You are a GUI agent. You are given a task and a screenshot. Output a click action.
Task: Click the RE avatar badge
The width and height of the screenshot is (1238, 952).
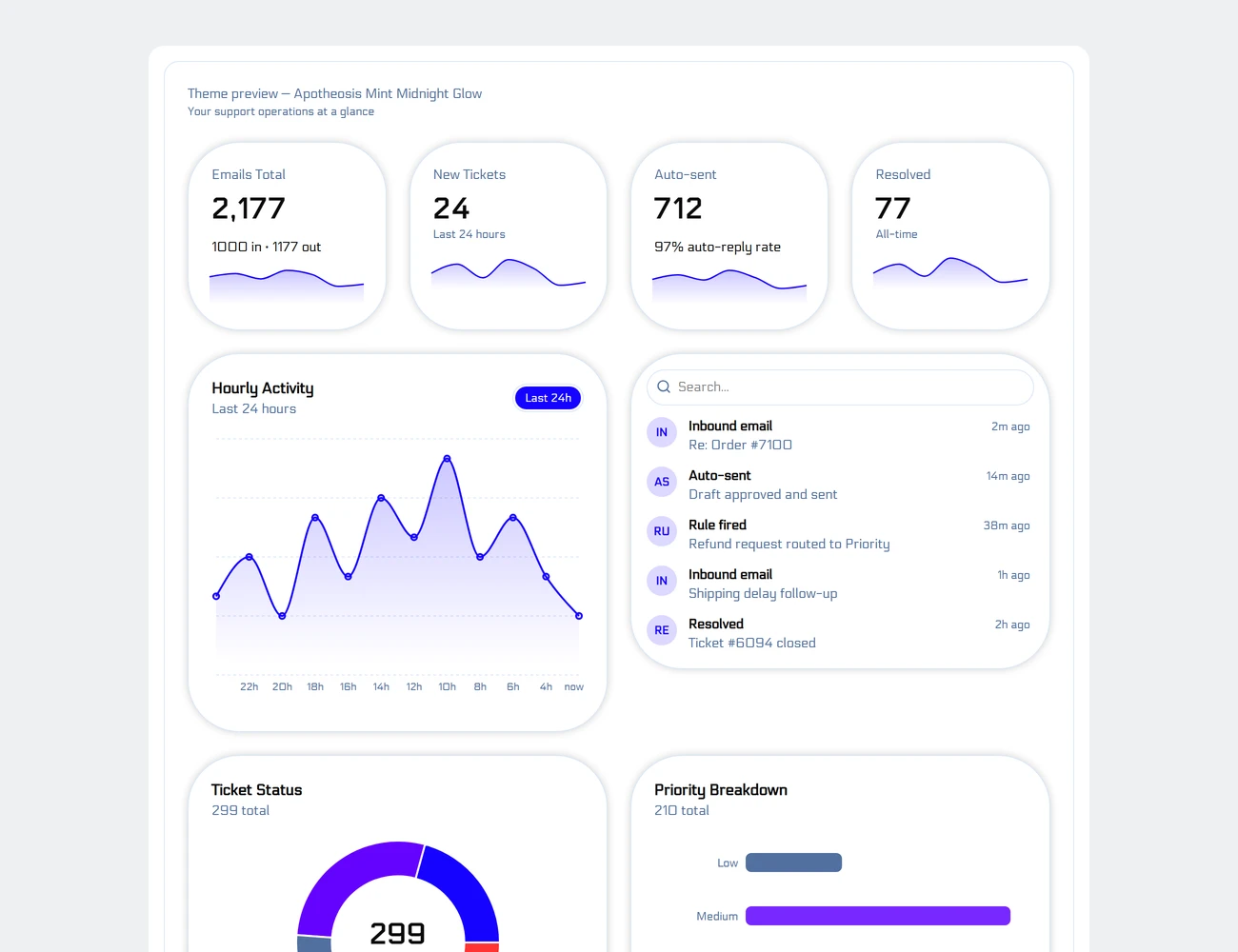tap(662, 630)
